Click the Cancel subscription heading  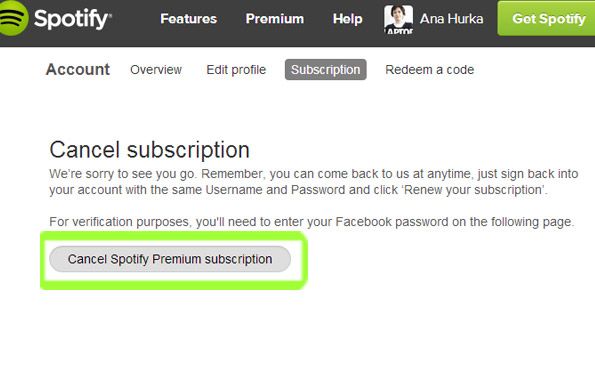tap(150, 150)
